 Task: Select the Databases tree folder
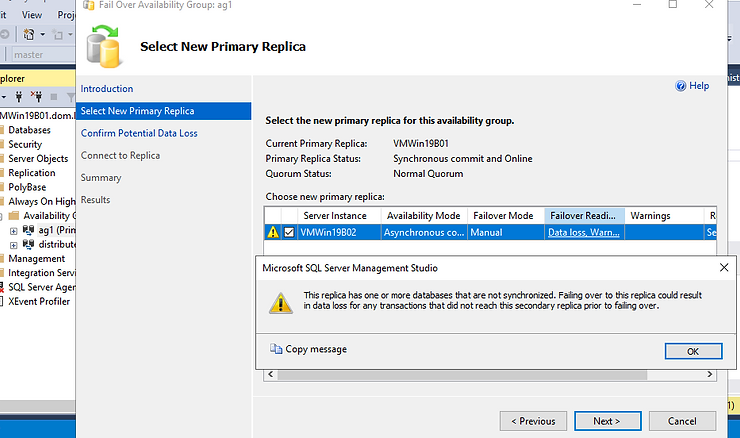(x=29, y=130)
